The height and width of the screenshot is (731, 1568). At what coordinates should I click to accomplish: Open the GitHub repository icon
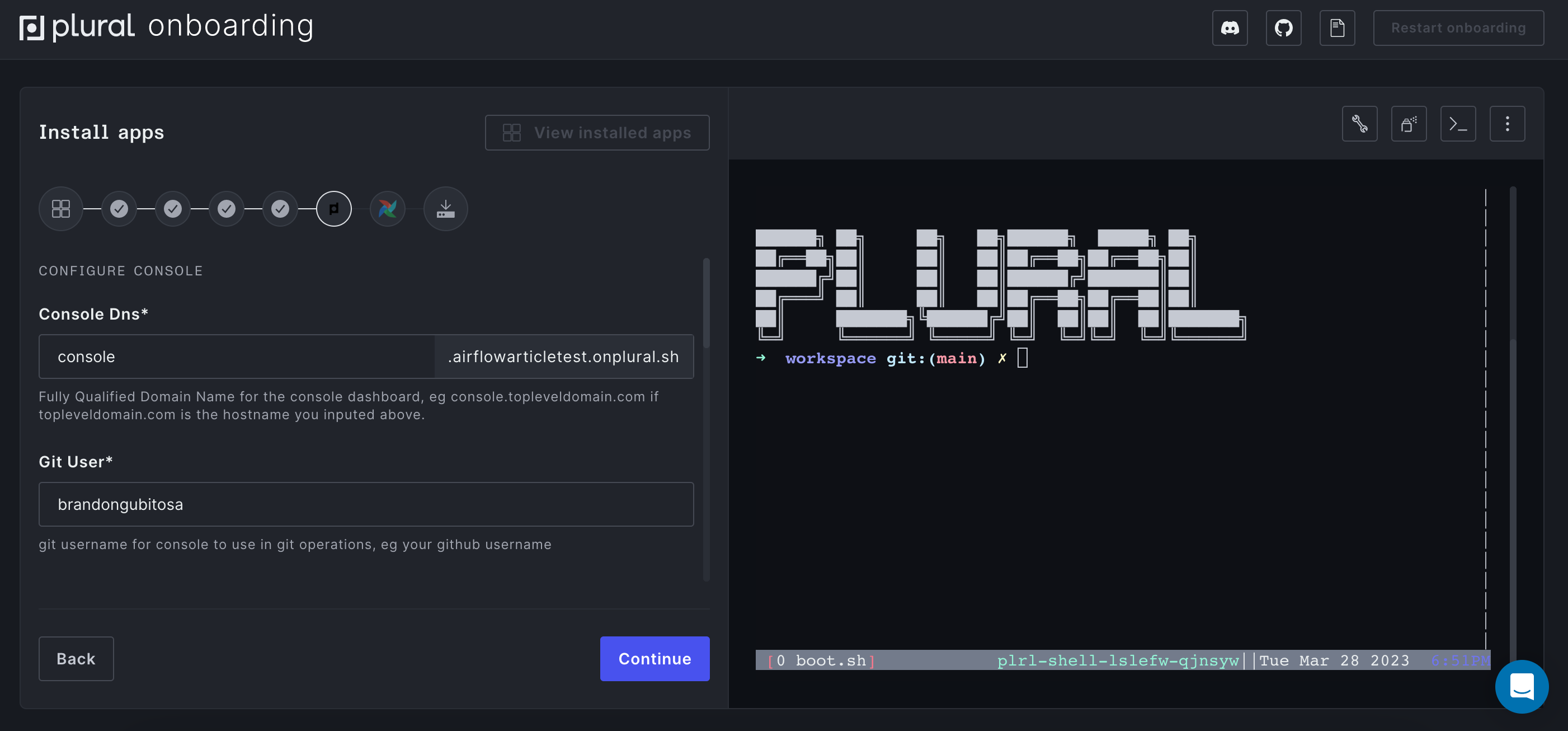tap(1283, 28)
